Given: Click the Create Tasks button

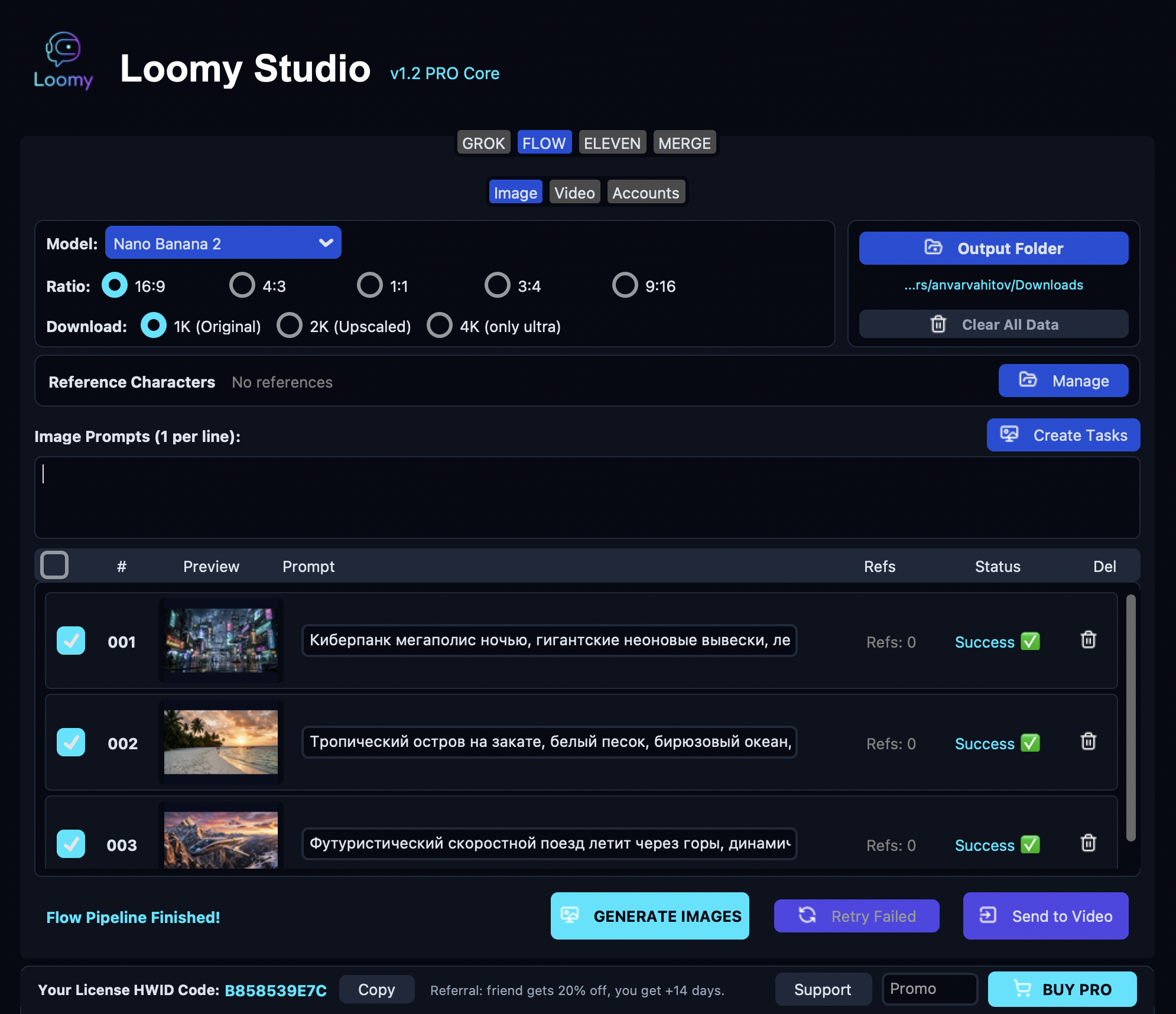Looking at the screenshot, I should (1063, 435).
